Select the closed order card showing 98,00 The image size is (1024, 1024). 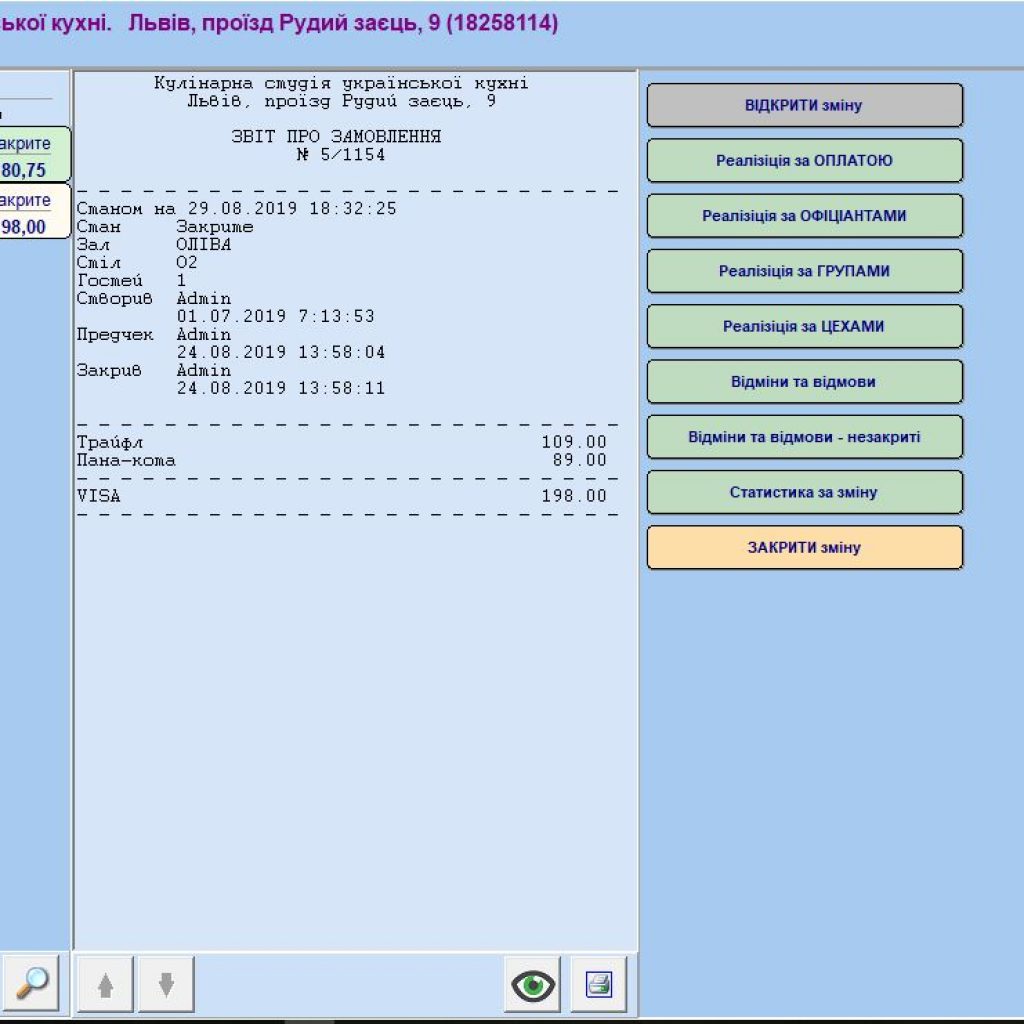click(34, 211)
